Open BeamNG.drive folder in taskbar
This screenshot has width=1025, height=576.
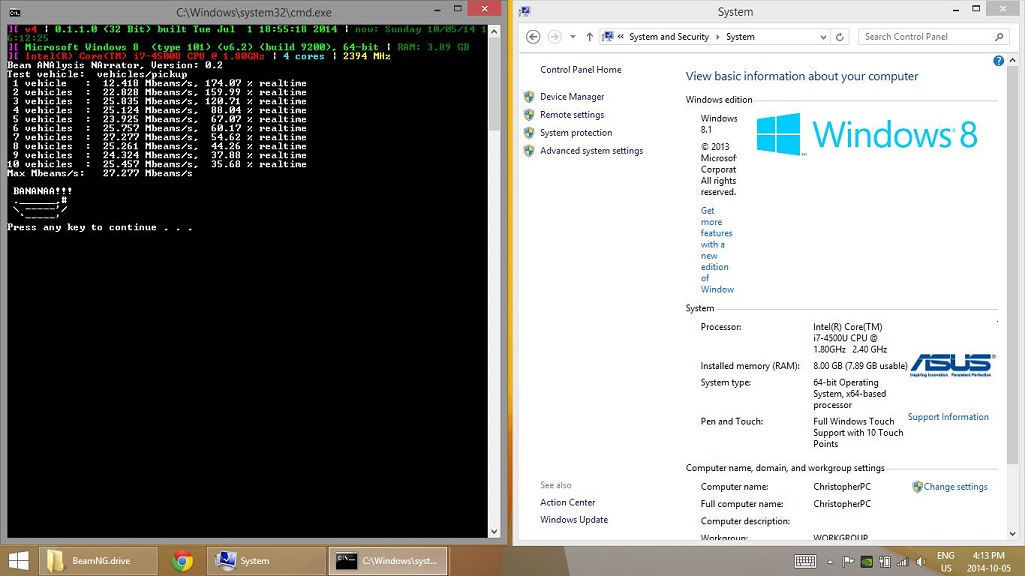[98, 560]
